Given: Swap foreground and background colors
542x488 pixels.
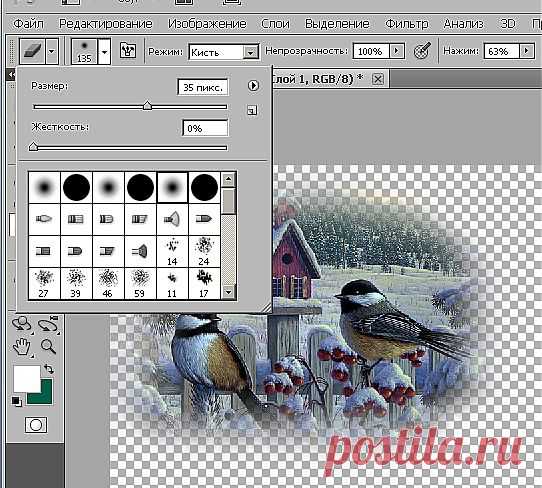Looking at the screenshot, I should [x=49, y=369].
